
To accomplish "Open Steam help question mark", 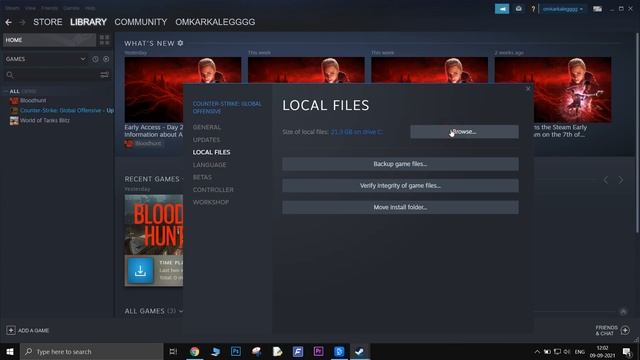I will point(533,9).
